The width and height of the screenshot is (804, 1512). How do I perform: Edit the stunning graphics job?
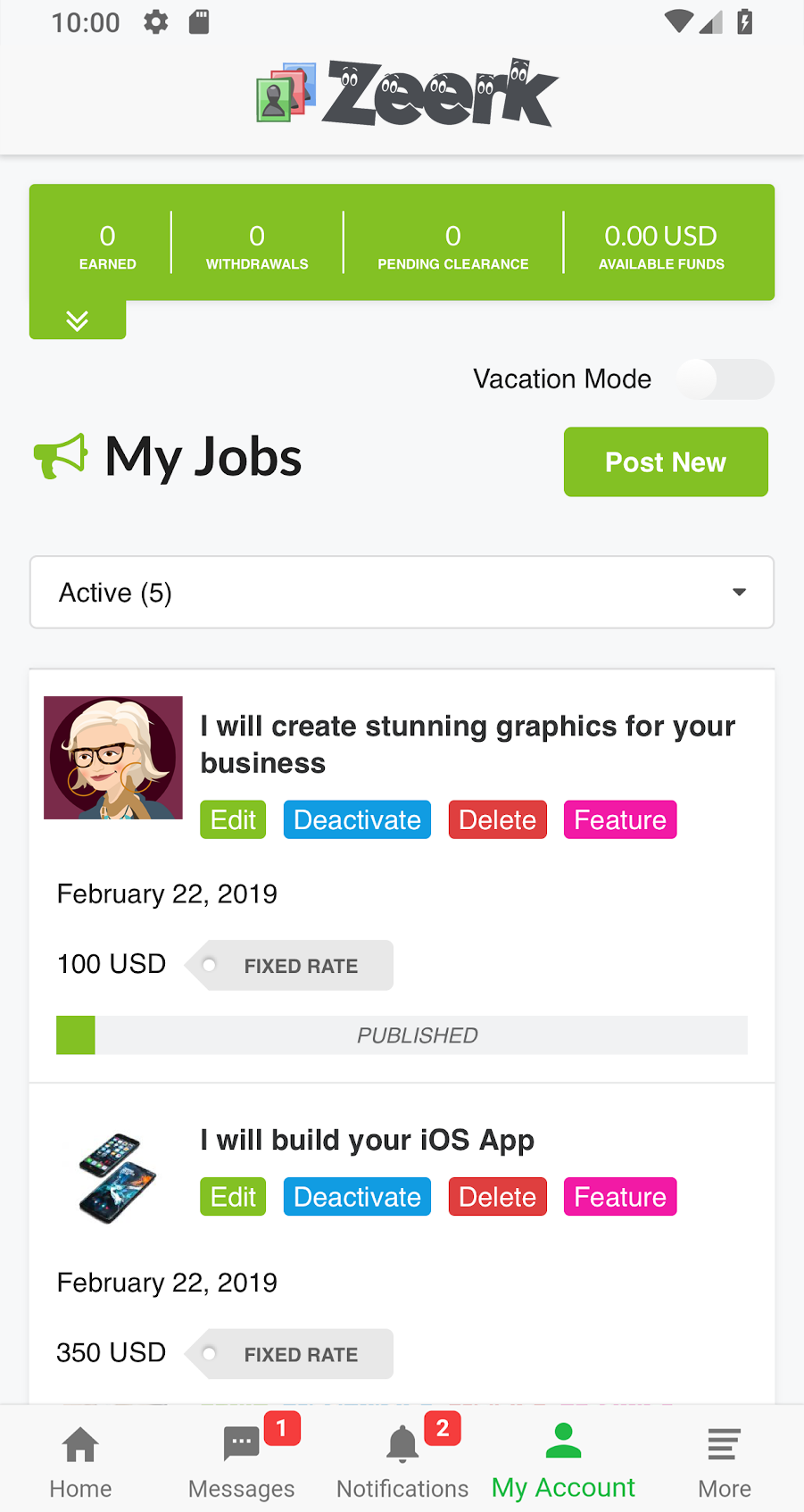click(x=233, y=820)
